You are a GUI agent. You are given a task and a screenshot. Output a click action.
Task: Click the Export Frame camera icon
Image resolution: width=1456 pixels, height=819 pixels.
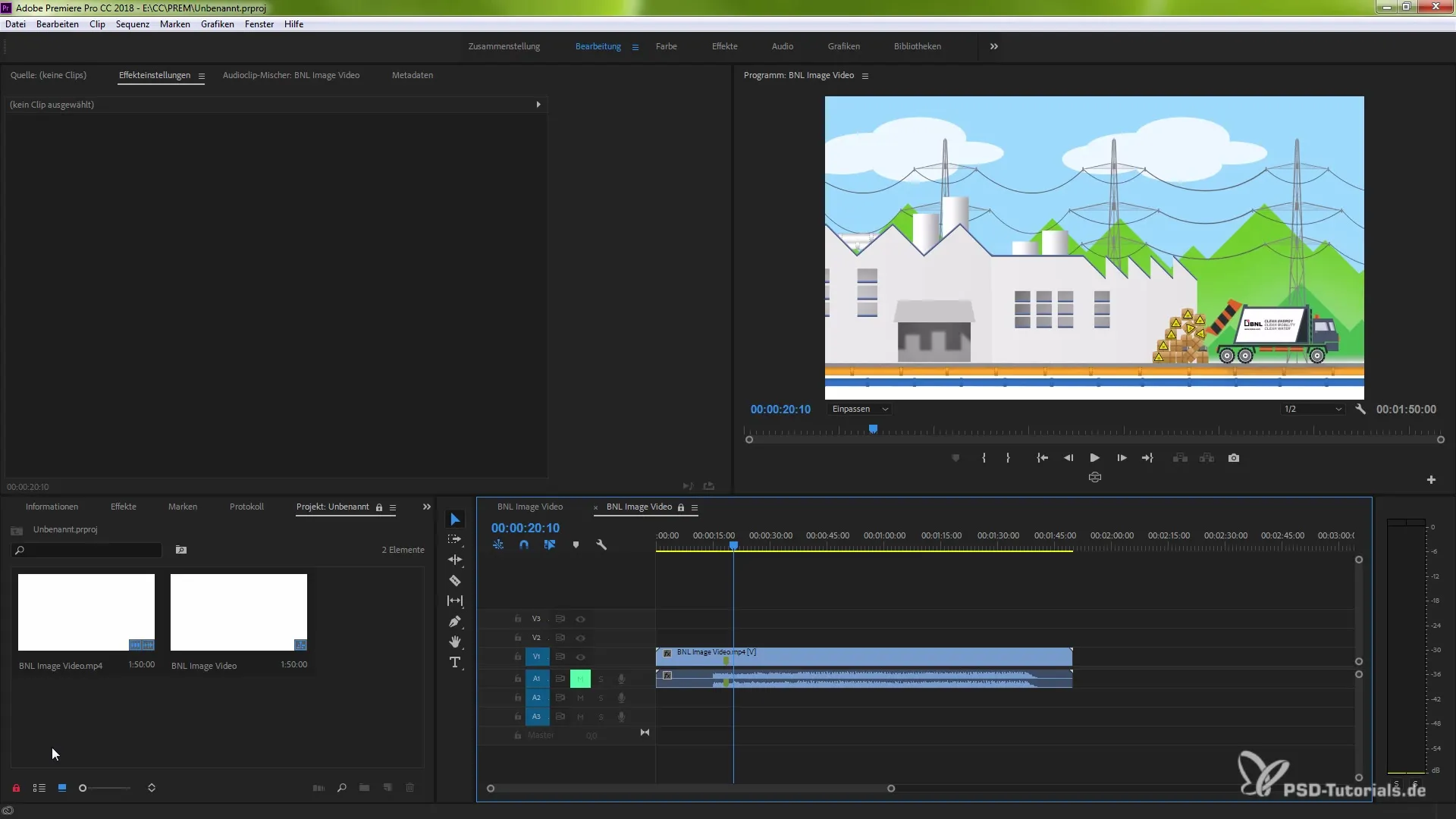coord(1234,458)
